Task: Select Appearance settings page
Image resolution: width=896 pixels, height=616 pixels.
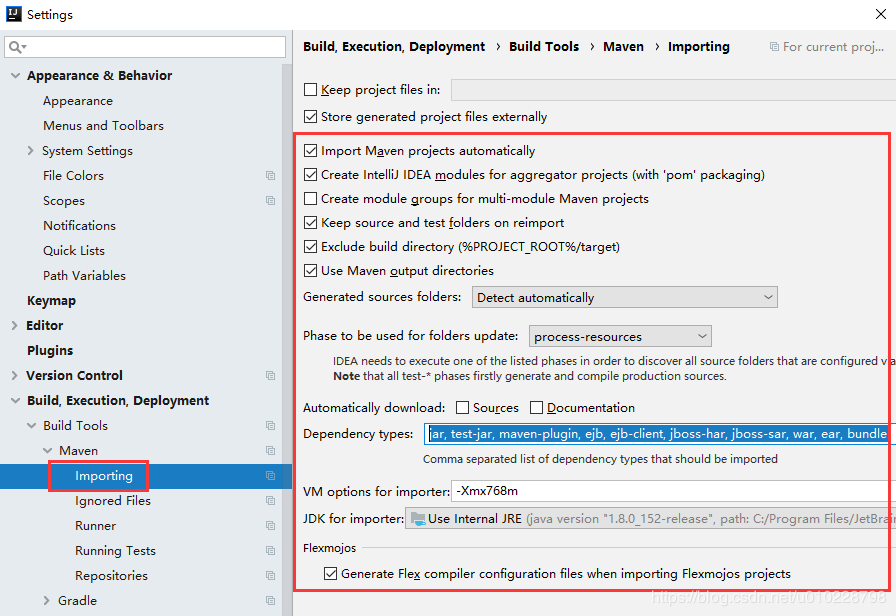Action: click(x=78, y=101)
